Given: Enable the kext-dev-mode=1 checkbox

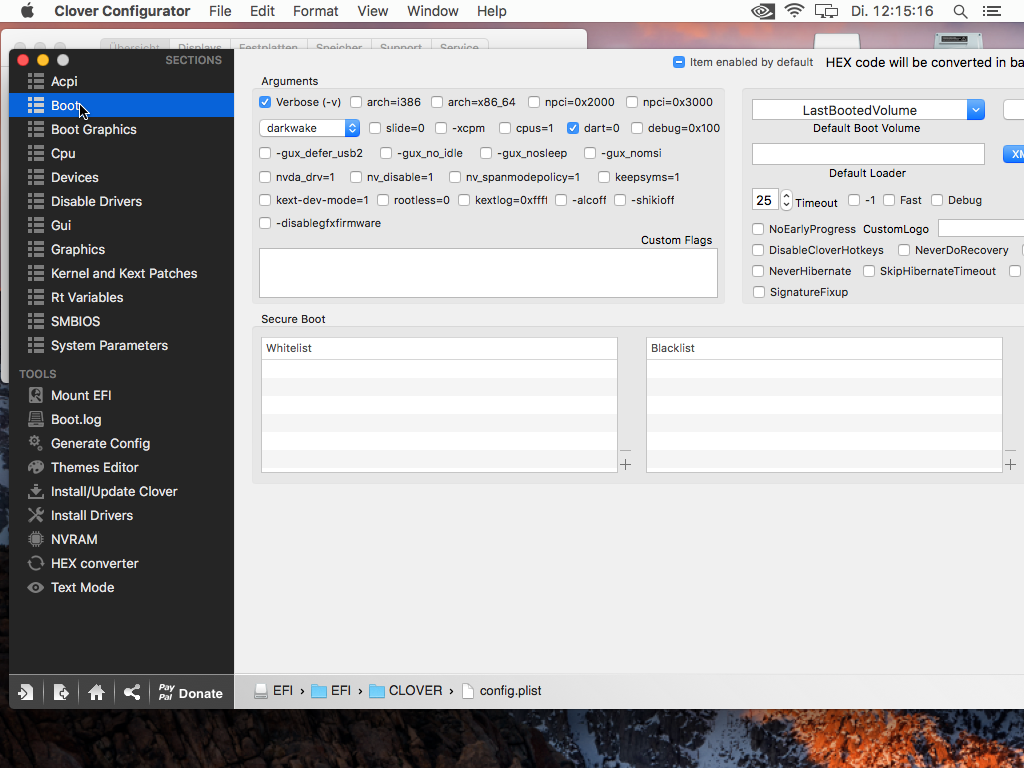Looking at the screenshot, I should click(265, 200).
